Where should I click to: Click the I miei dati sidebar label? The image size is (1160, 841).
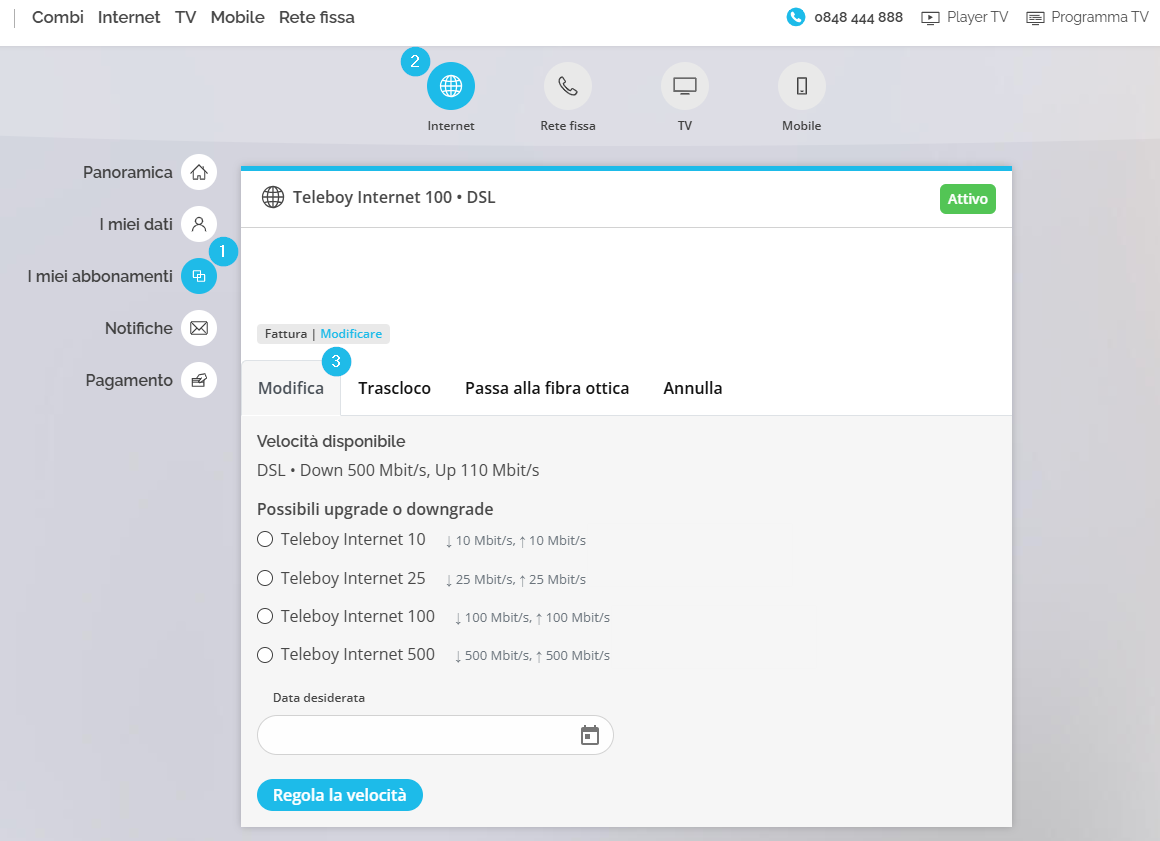click(x=136, y=224)
